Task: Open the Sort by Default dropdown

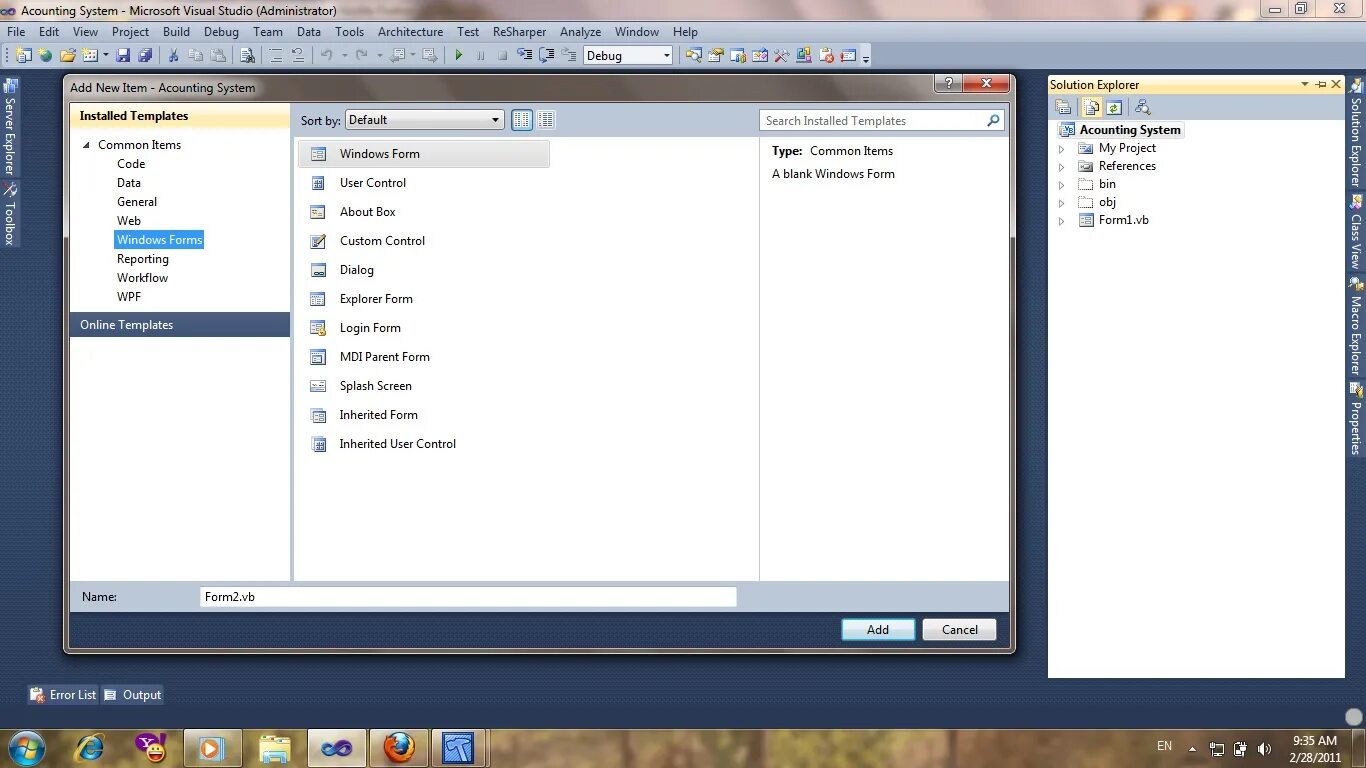Action: (x=424, y=120)
